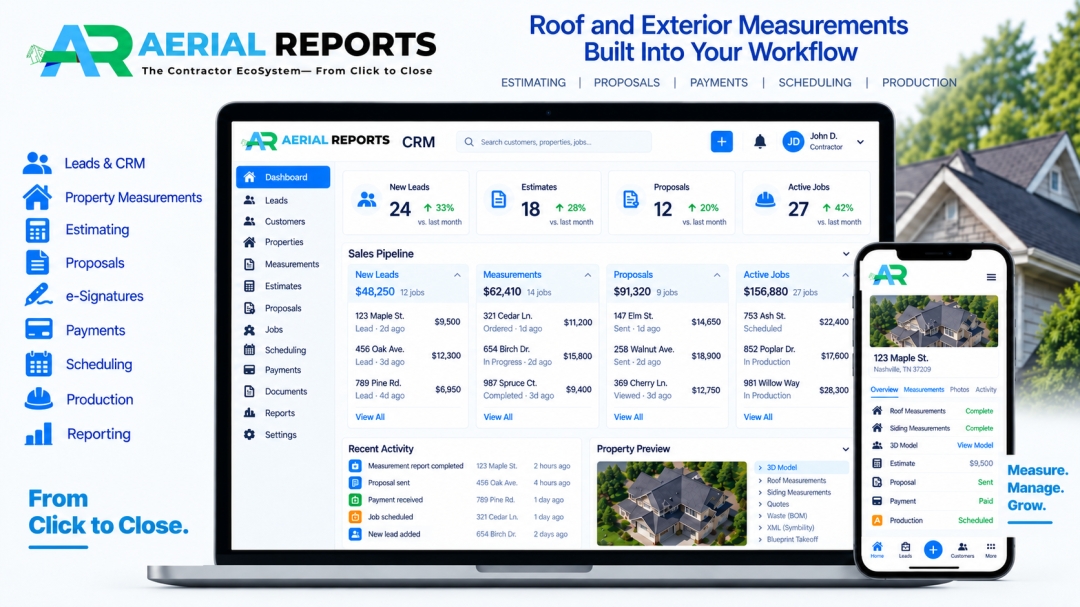1080x607 pixels.
Task: Open the John D. account dropdown arrow
Action: click(x=860, y=142)
